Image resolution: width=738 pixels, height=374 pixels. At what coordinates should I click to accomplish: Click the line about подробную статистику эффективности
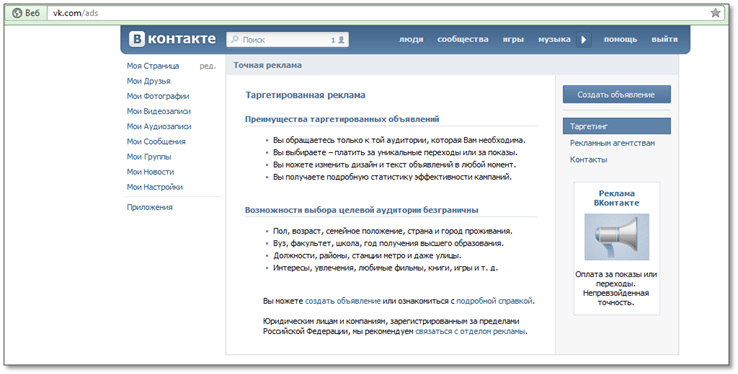[x=392, y=177]
